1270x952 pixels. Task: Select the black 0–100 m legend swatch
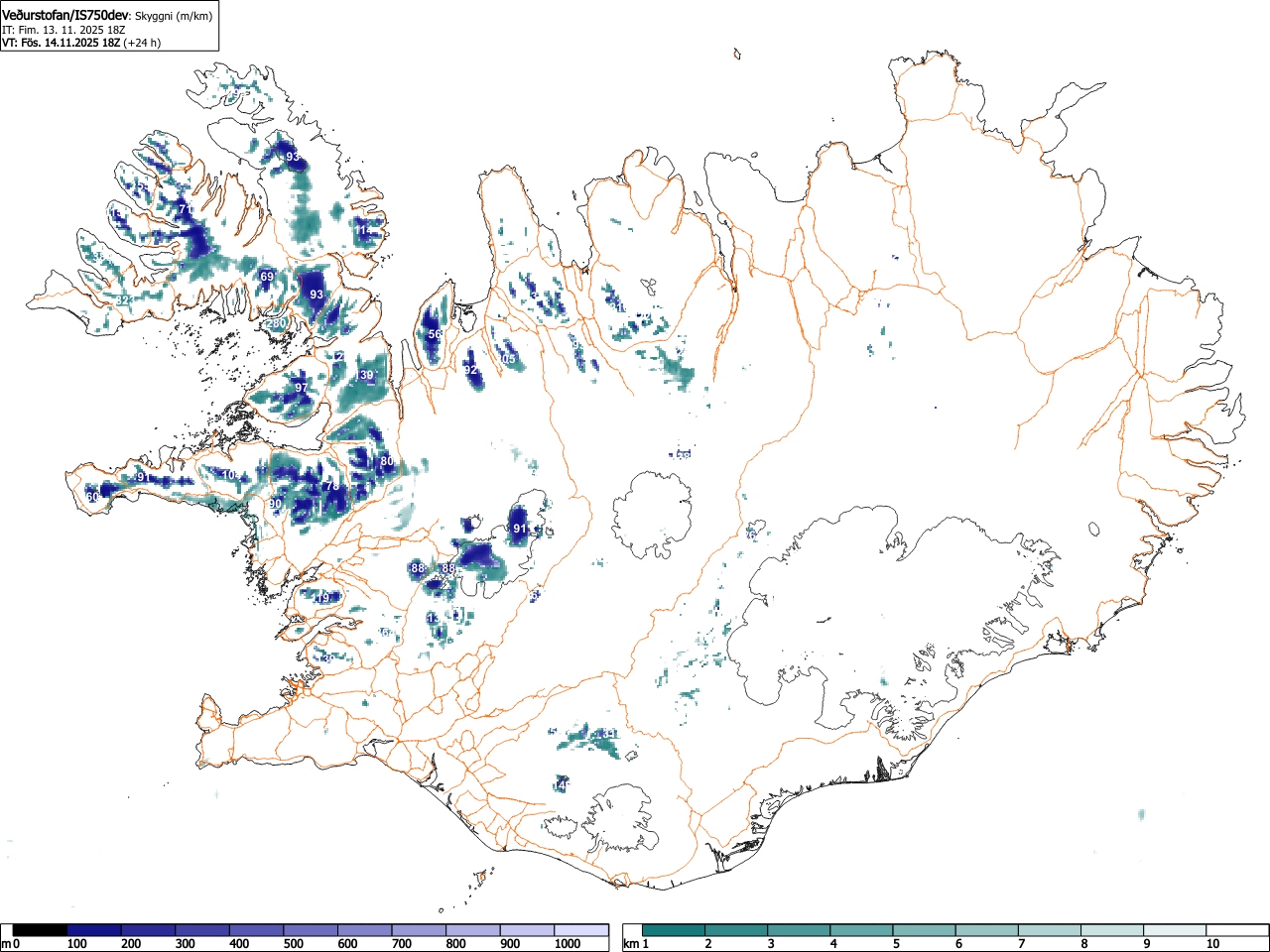40,930
